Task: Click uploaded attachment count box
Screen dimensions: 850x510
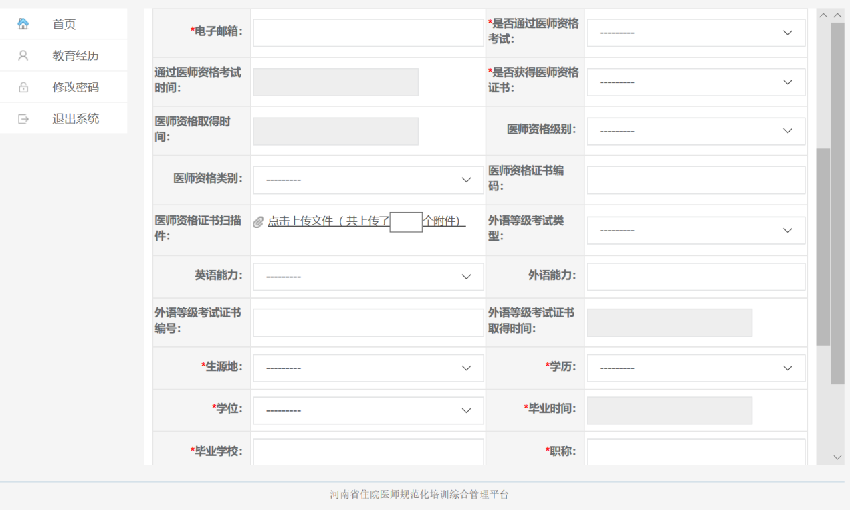Action: tap(406, 222)
